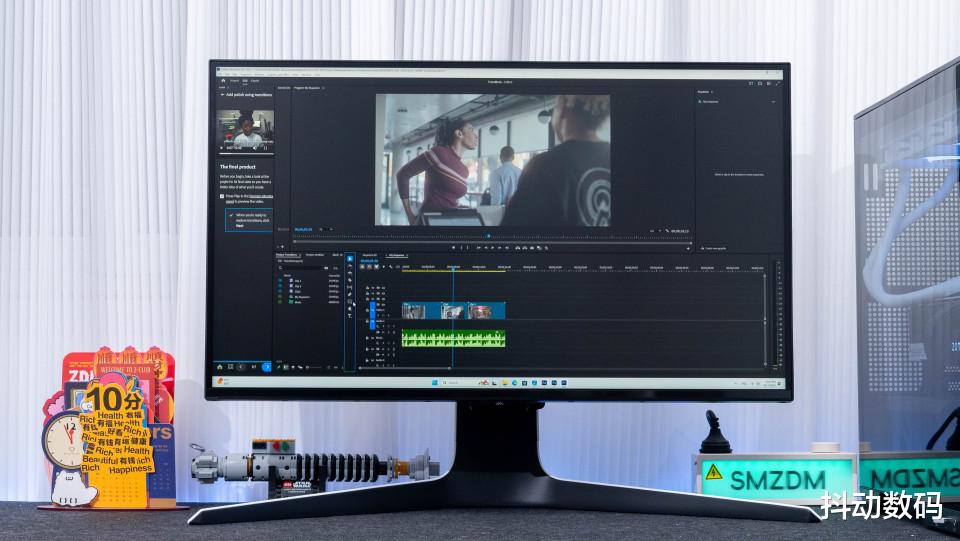
Task: Click the Export Frame camera button
Action: click(x=532, y=247)
